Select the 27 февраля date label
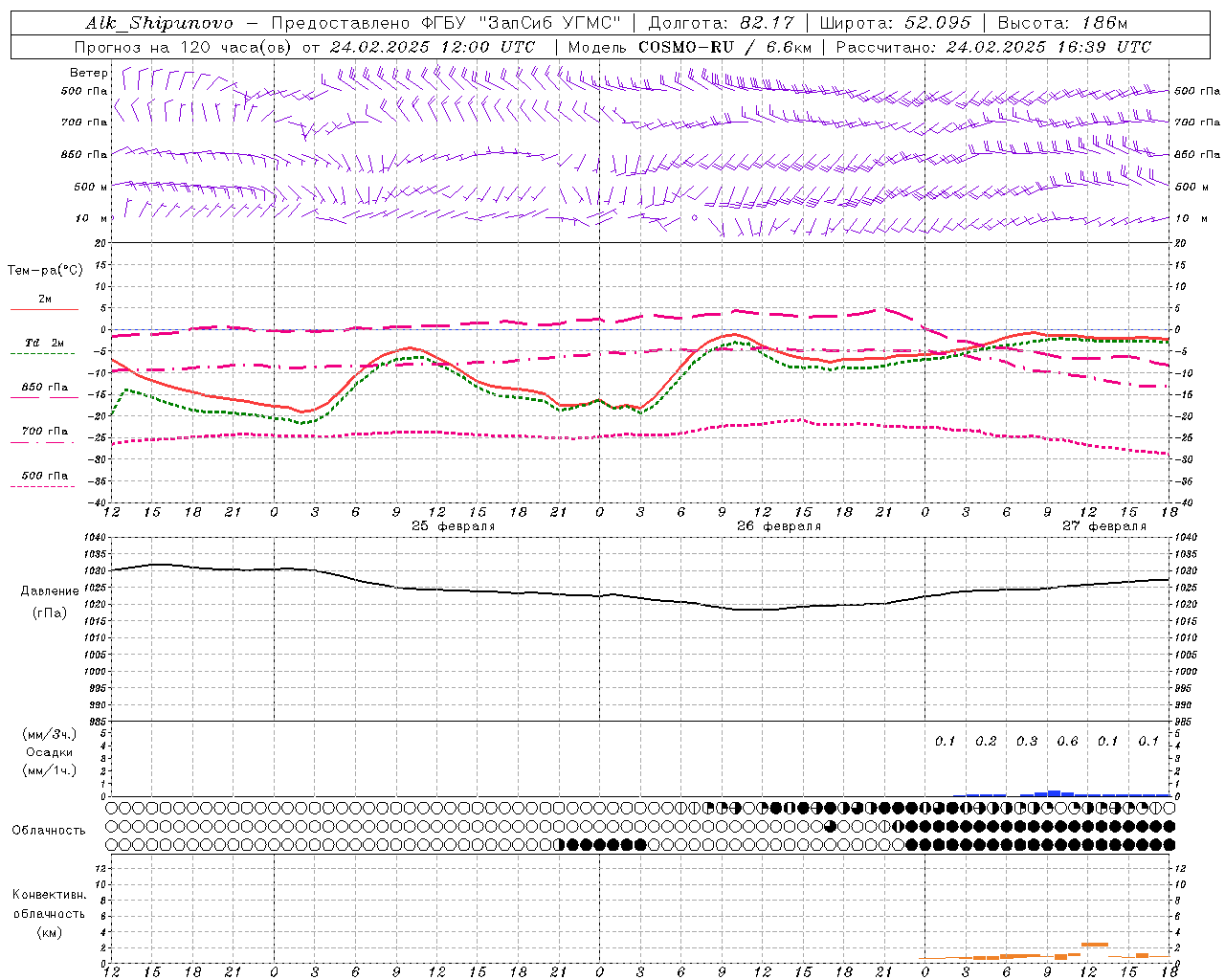 [1103, 526]
